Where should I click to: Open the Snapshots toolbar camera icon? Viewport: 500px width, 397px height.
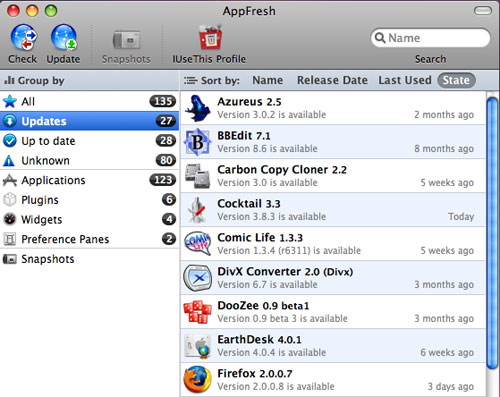point(126,40)
